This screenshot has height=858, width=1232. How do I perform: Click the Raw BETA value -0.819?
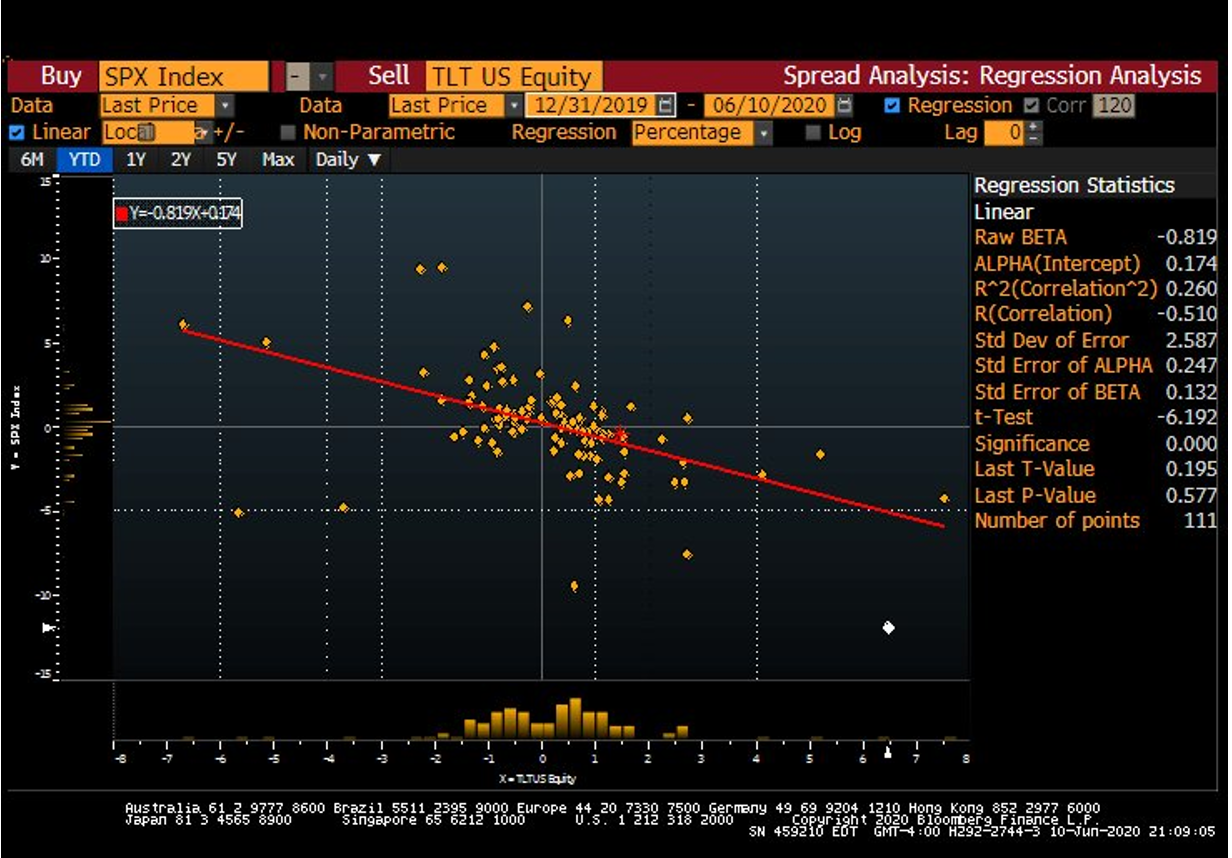click(1187, 238)
